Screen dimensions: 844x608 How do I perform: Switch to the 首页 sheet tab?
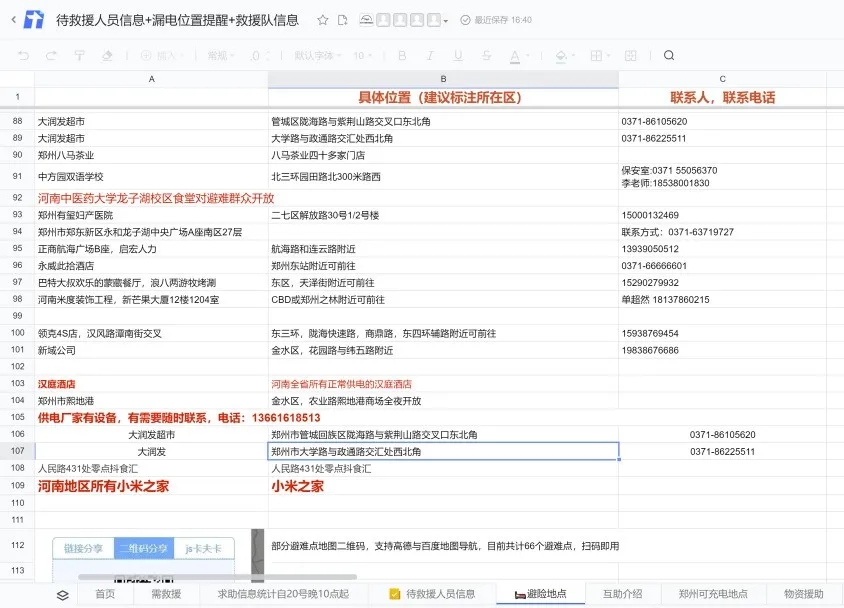(105, 594)
